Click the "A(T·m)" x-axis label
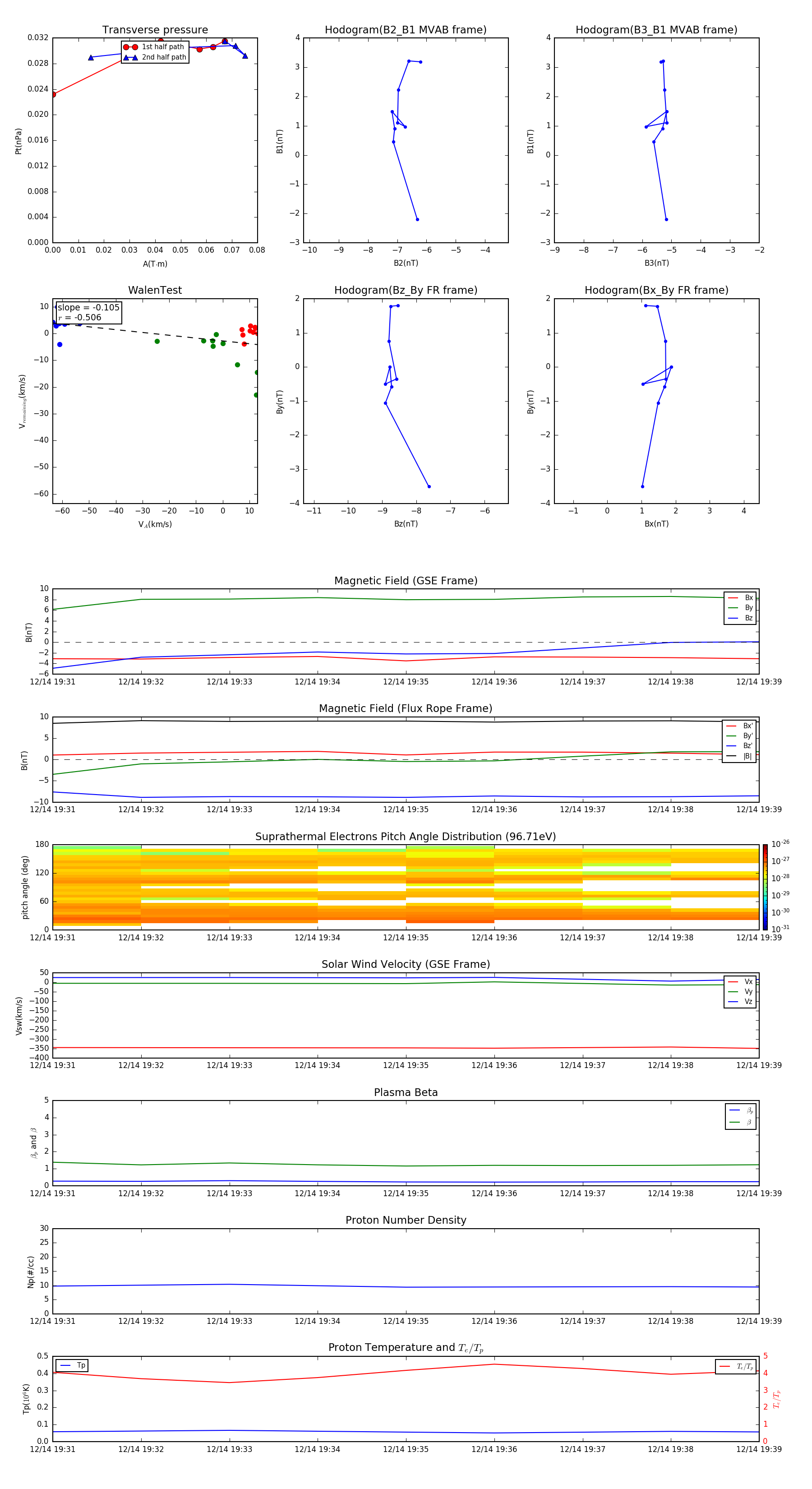The image size is (812, 1489). (155, 264)
